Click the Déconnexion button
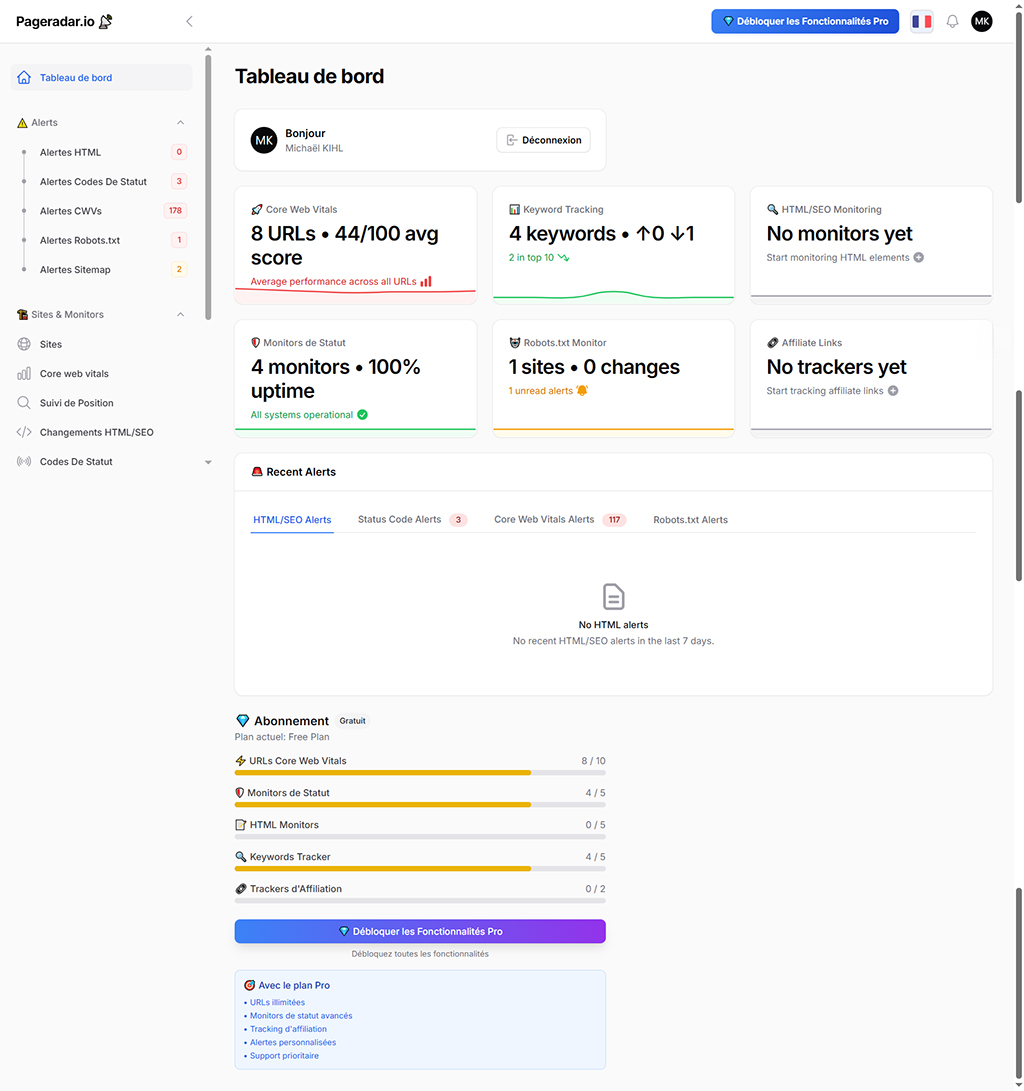Screen dimensions: 1024x1091 [x=543, y=140]
